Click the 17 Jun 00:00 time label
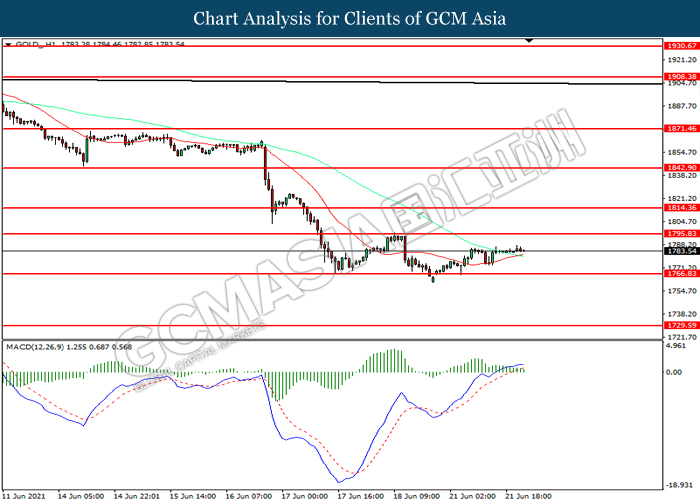 click(305, 496)
